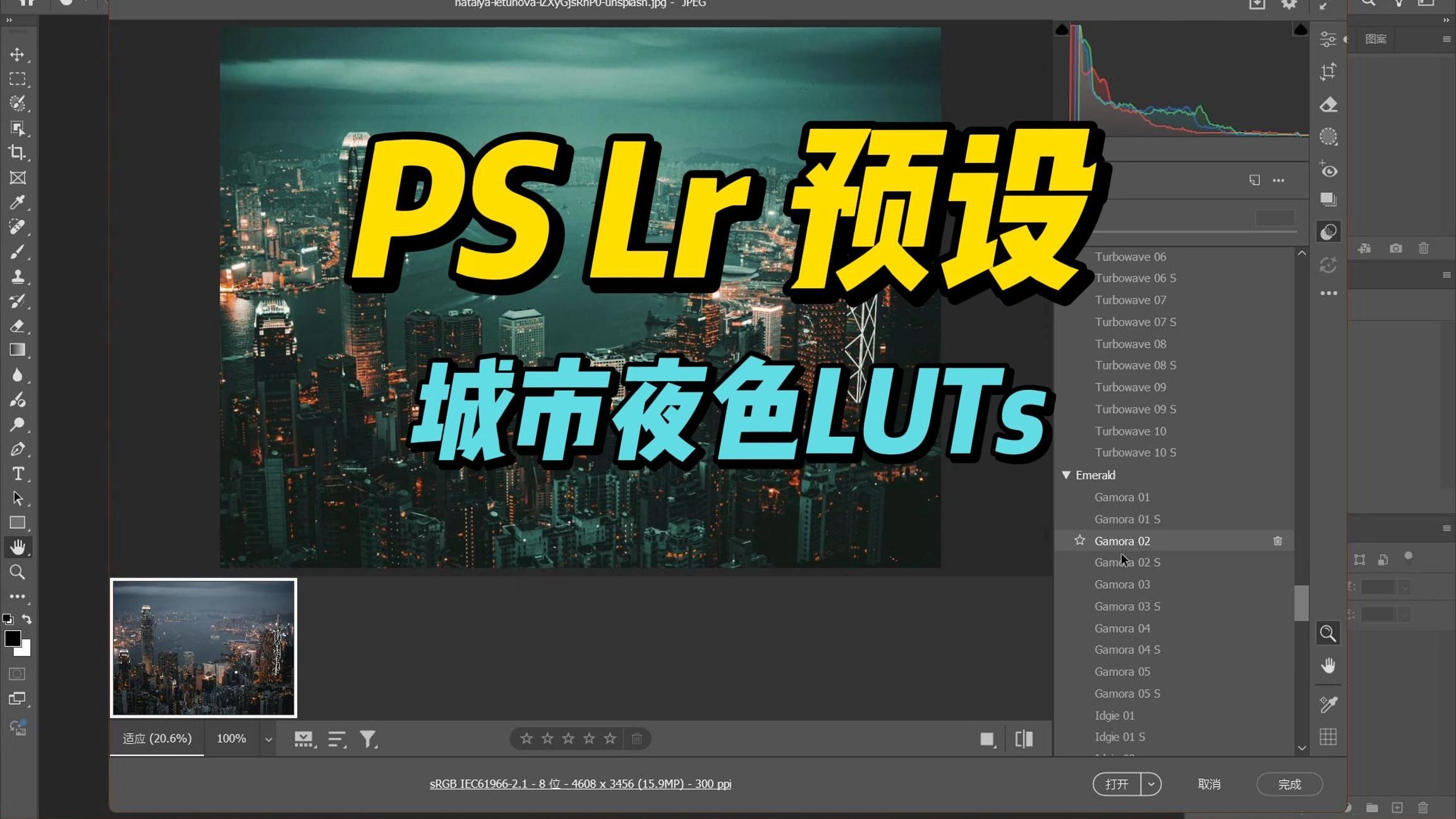Screen dimensions: 1456x819
Task: Switch foreground and background colors
Action: (27, 619)
